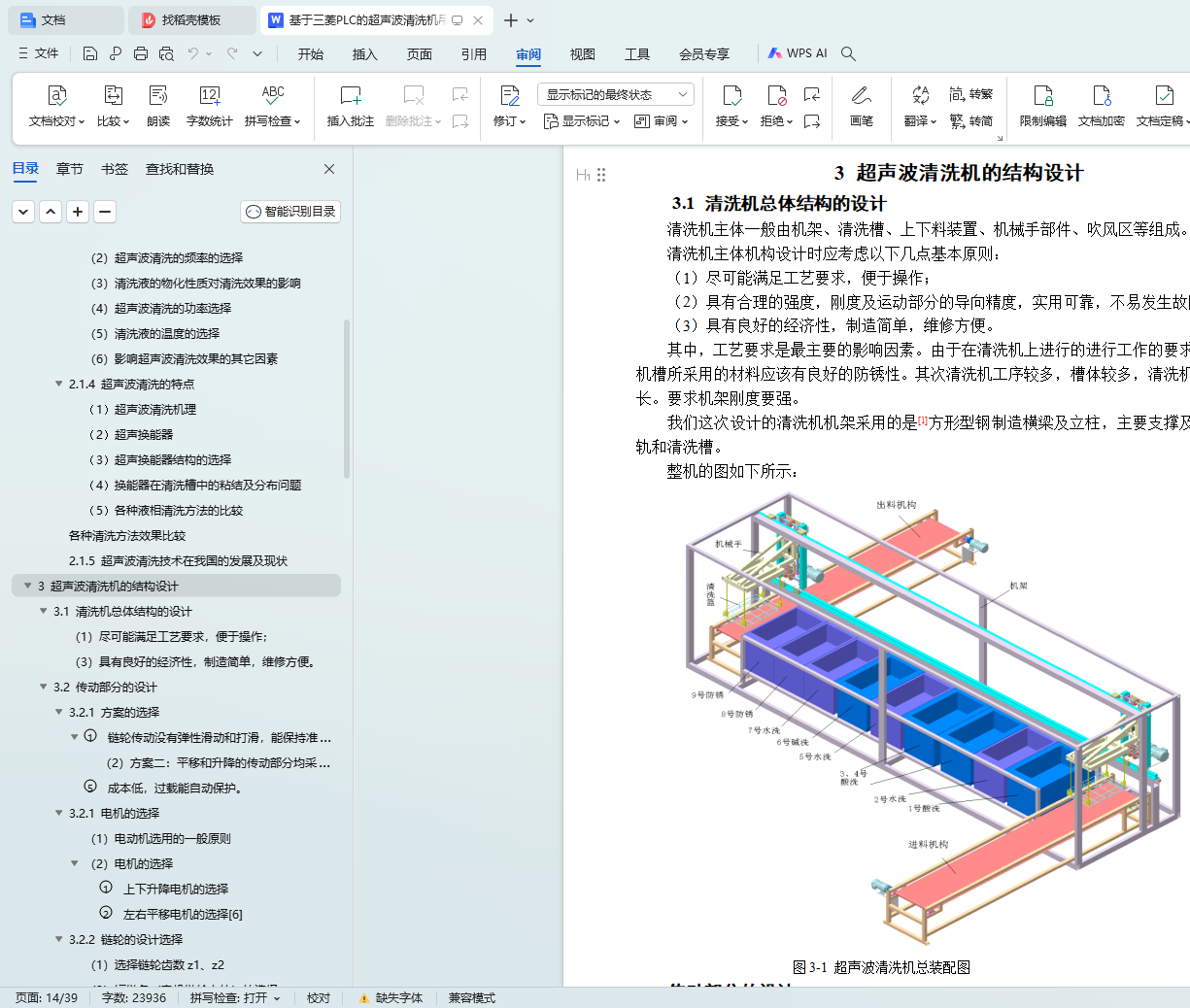Undo the last action

[x=193, y=53]
